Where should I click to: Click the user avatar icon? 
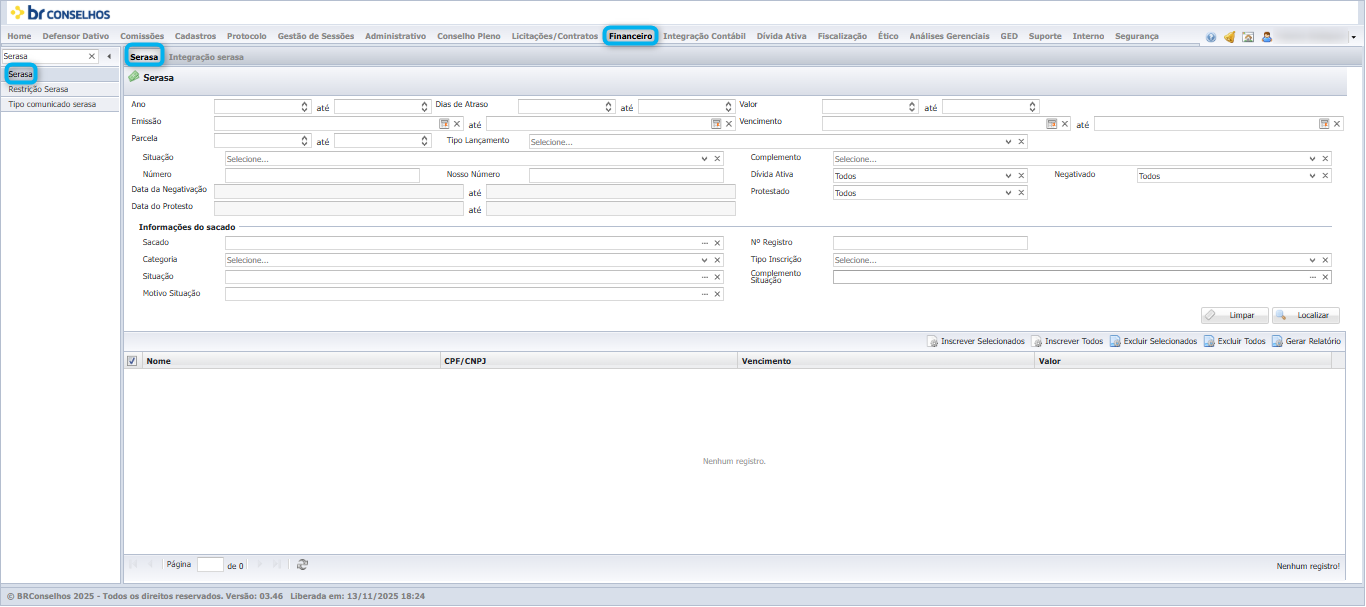pyautogui.click(x=1267, y=37)
